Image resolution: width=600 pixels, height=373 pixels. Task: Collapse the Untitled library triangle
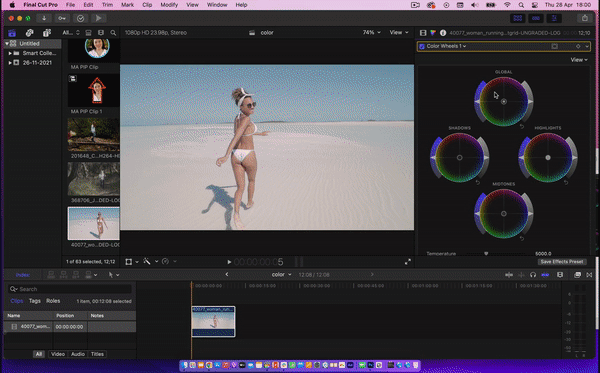pos(7,44)
